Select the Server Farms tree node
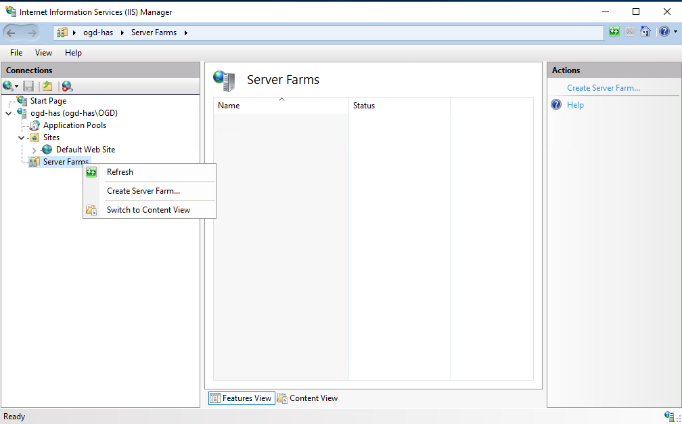Screen dimensions: 682x424 66,162
